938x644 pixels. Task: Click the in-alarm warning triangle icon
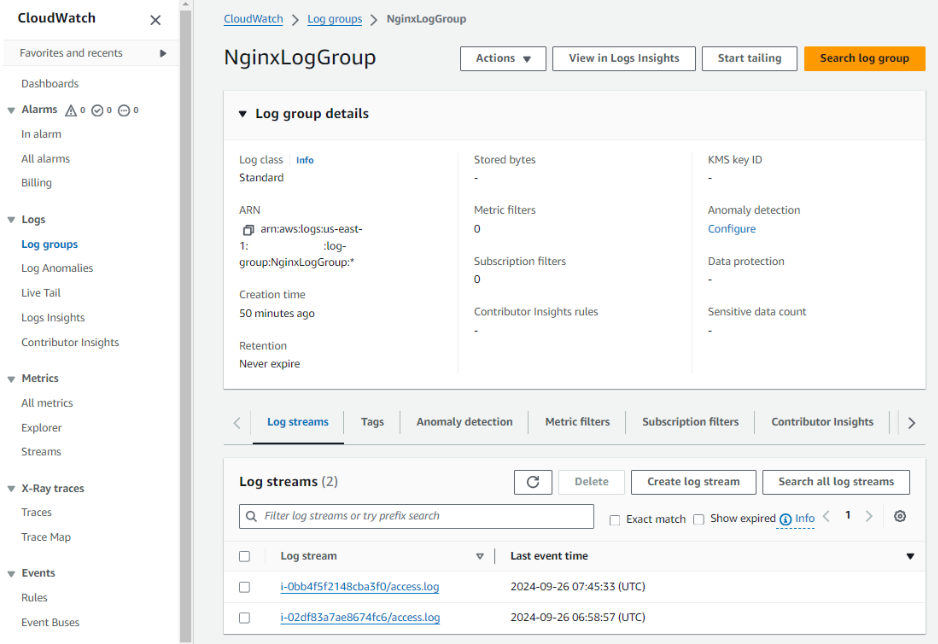pyautogui.click(x=71, y=110)
